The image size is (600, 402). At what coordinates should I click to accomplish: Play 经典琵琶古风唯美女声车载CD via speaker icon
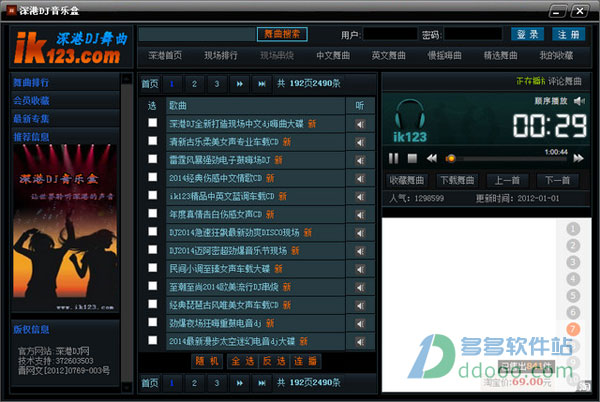(x=360, y=306)
